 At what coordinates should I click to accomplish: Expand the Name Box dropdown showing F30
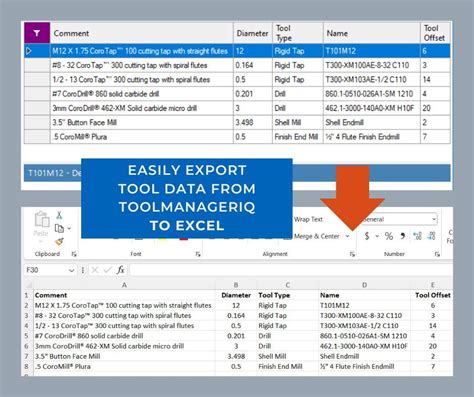[x=71, y=270]
